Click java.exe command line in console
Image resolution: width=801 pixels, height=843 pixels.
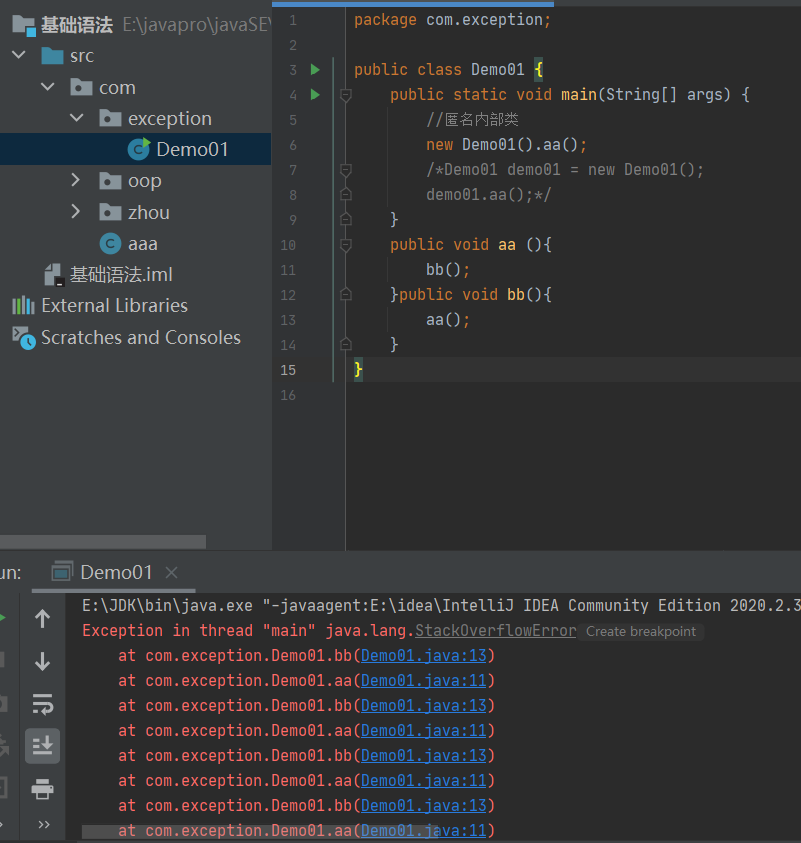pyautogui.click(x=441, y=605)
